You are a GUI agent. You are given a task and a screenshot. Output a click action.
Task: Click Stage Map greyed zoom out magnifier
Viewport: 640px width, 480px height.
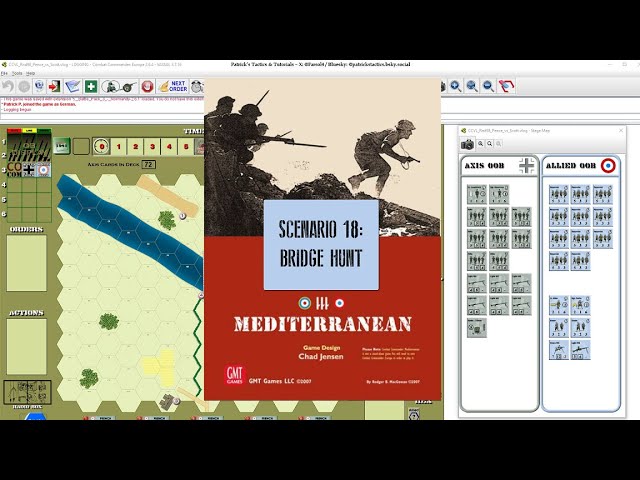(498, 144)
